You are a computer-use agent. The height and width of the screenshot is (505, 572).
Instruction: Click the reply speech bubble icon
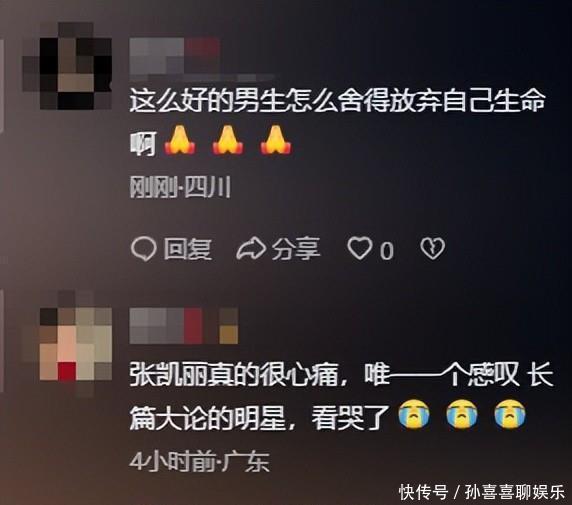[143, 249]
